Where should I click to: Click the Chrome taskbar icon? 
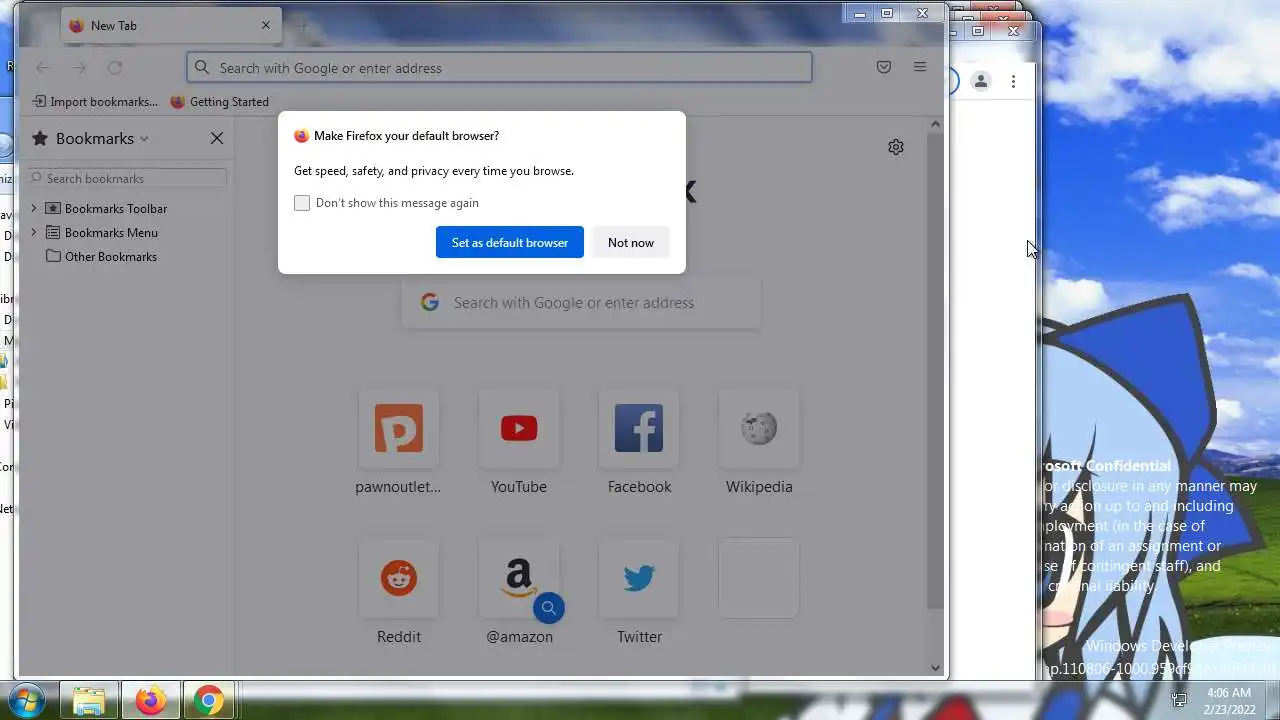[209, 700]
